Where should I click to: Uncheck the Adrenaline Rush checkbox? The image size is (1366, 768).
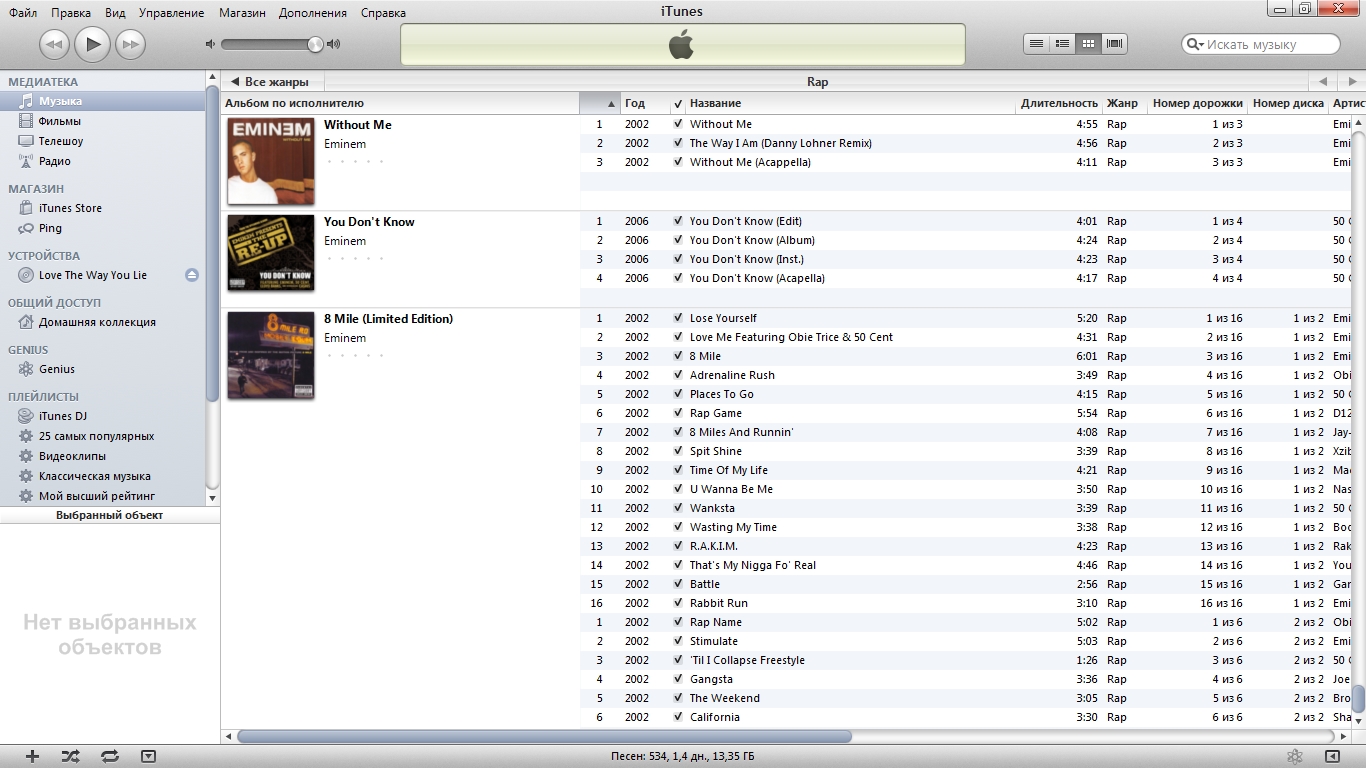(678, 375)
